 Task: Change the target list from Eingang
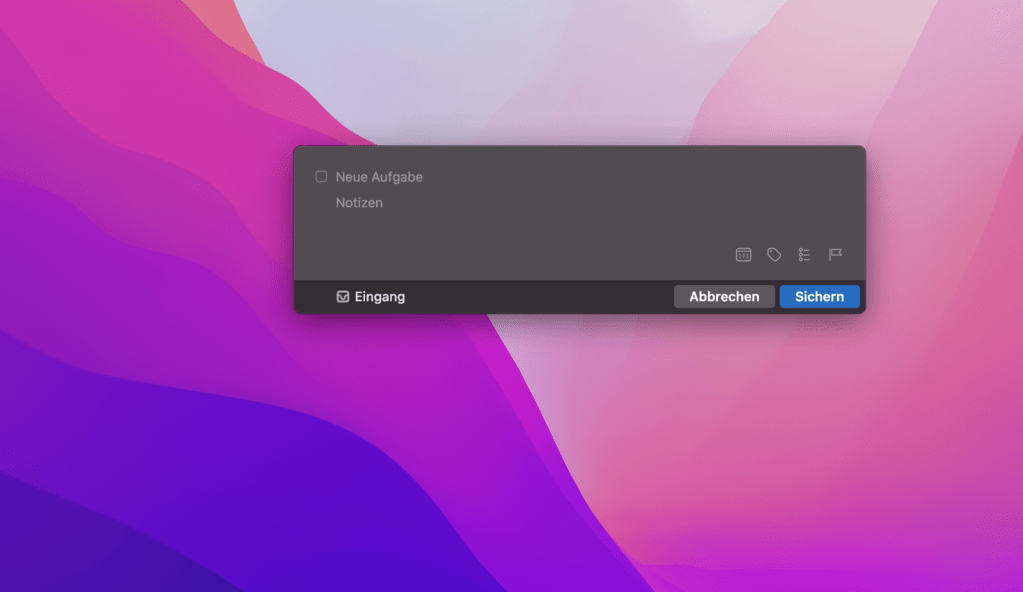(x=372, y=297)
